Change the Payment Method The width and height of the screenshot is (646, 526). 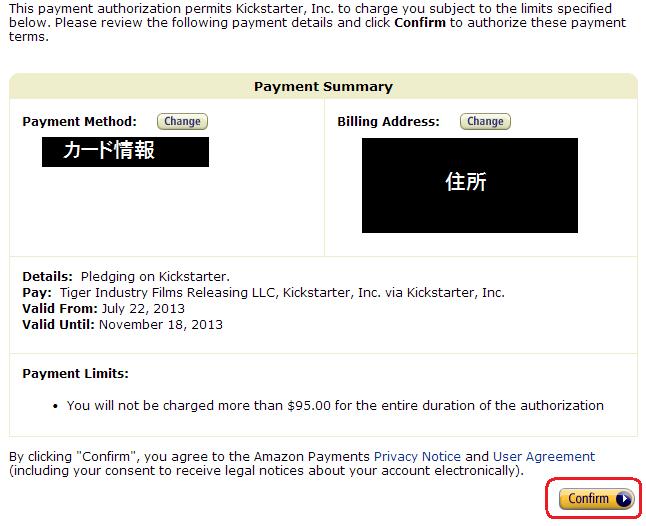182,122
